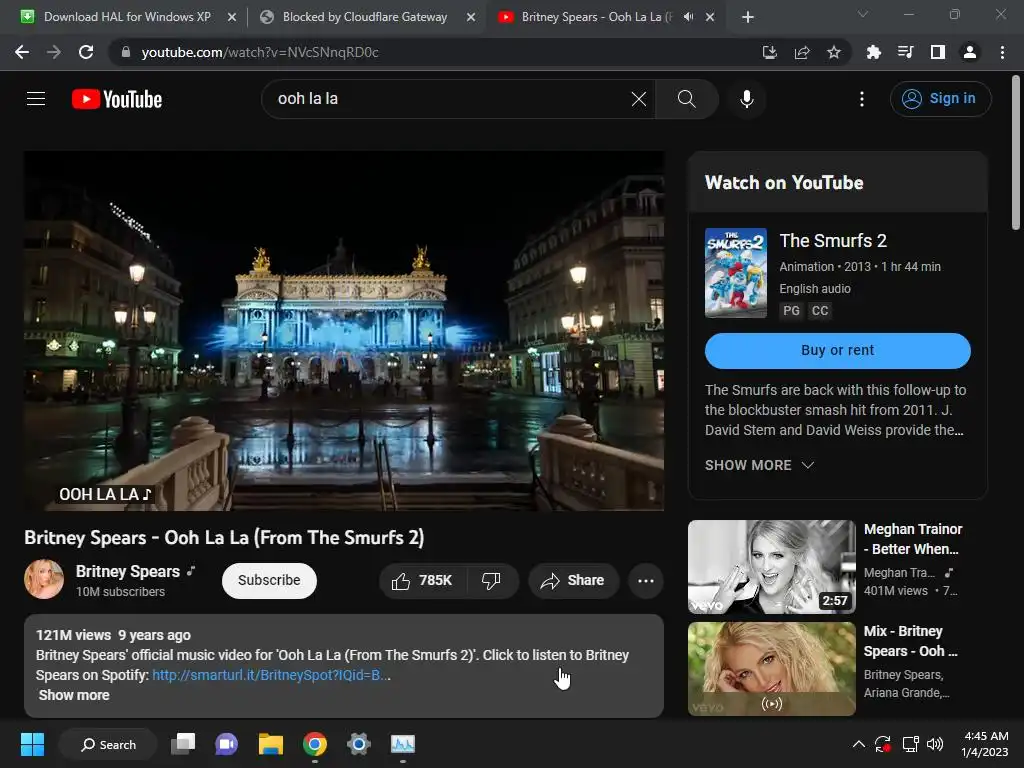Open a new browser tab
1024x768 pixels.
click(x=748, y=17)
